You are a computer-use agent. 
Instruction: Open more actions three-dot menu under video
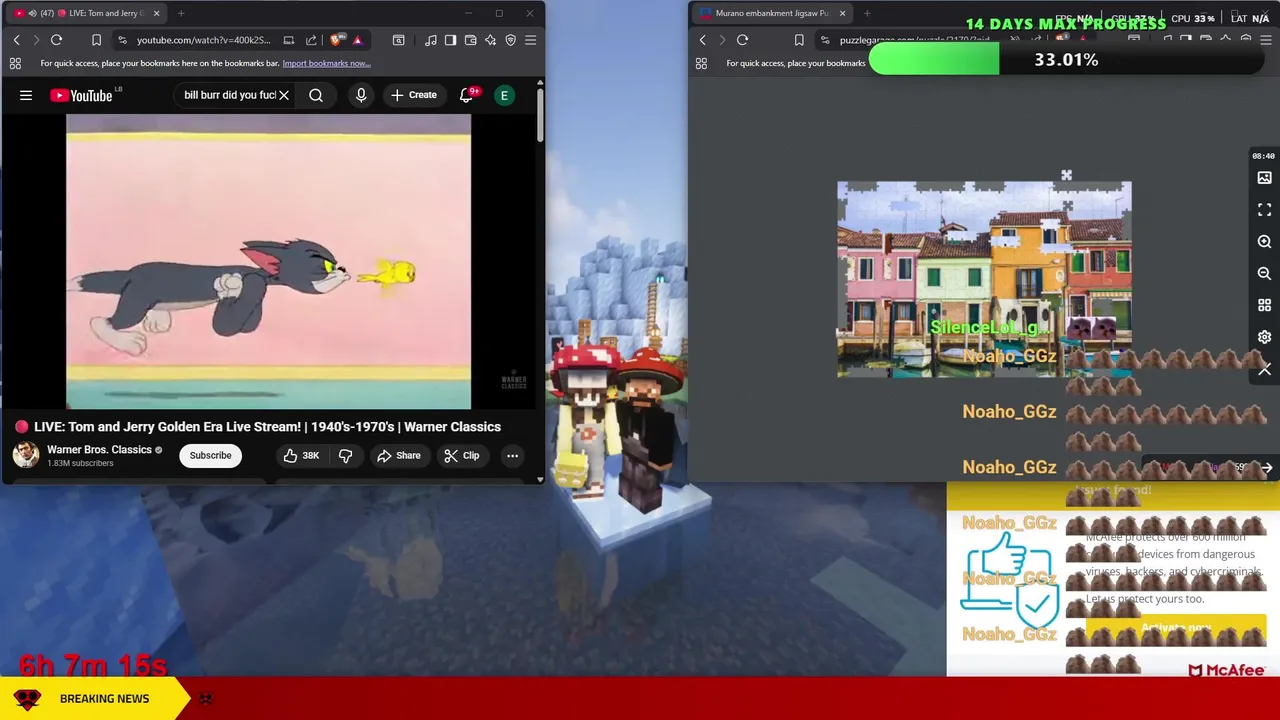point(512,455)
